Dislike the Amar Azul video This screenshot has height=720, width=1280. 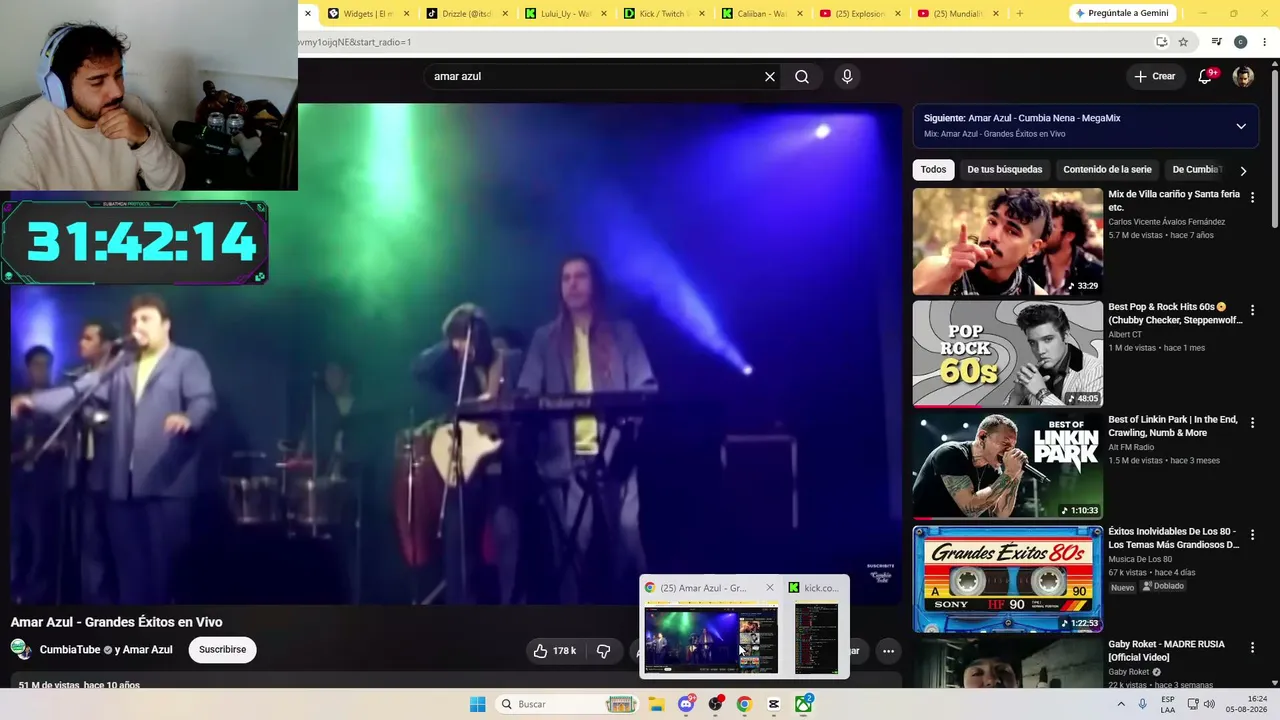tap(603, 651)
